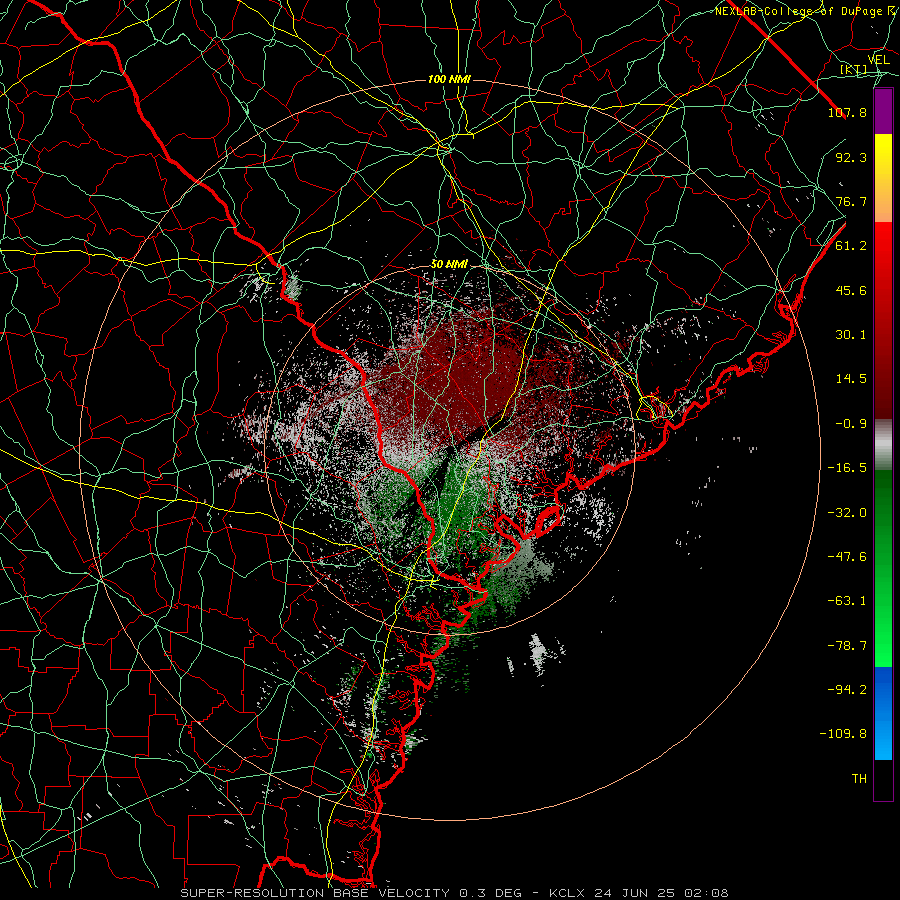Image resolution: width=900 pixels, height=900 pixels.
Task: Click the 92.3 legend value
Action: point(851,157)
